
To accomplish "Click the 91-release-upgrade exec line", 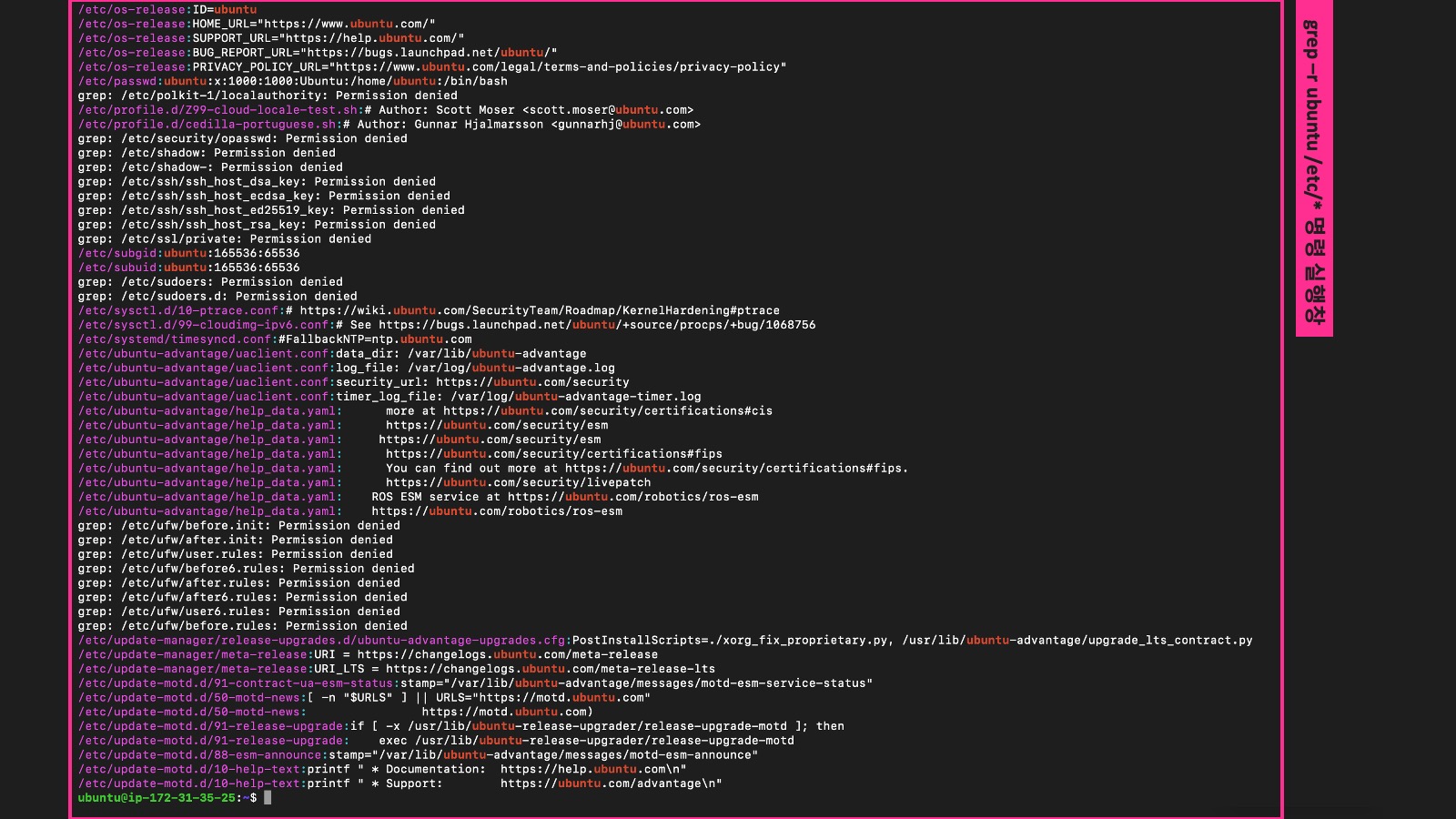I will pyautogui.click(x=436, y=741).
